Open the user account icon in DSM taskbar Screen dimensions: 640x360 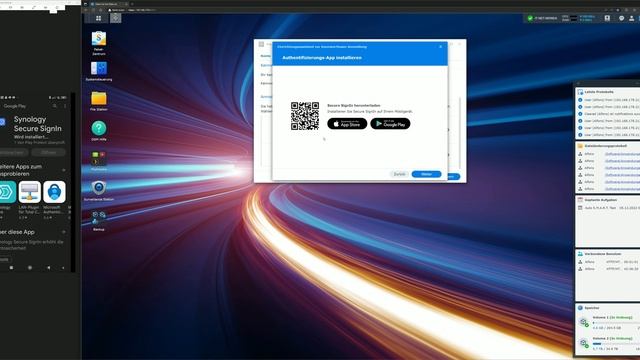point(631,18)
